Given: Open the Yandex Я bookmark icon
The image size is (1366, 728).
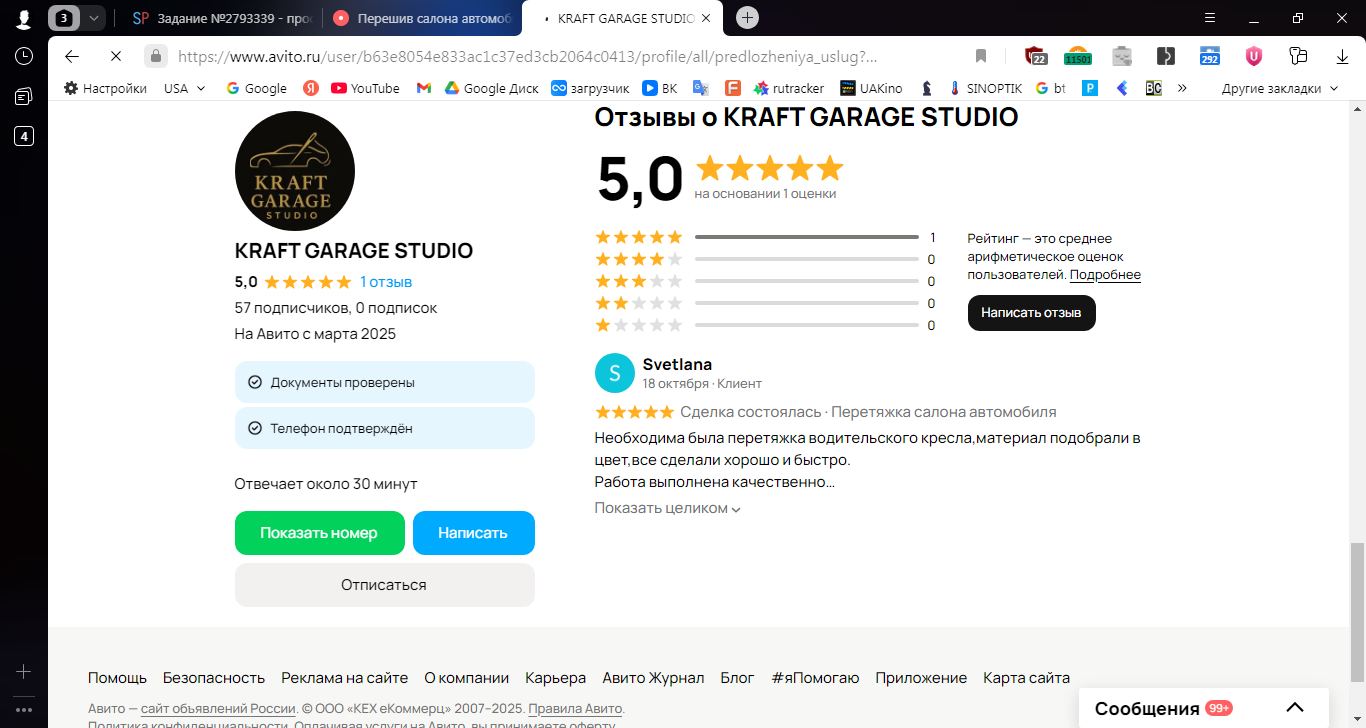Looking at the screenshot, I should [x=311, y=88].
